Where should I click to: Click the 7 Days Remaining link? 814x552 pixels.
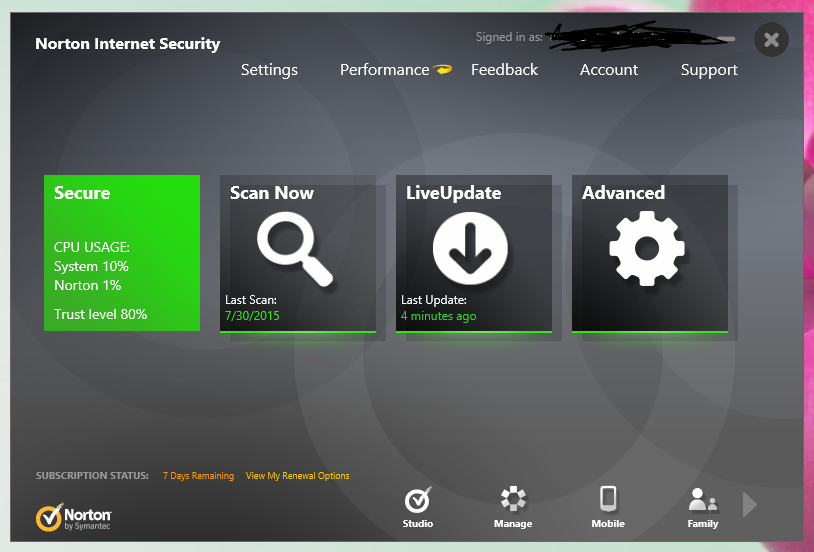point(198,476)
